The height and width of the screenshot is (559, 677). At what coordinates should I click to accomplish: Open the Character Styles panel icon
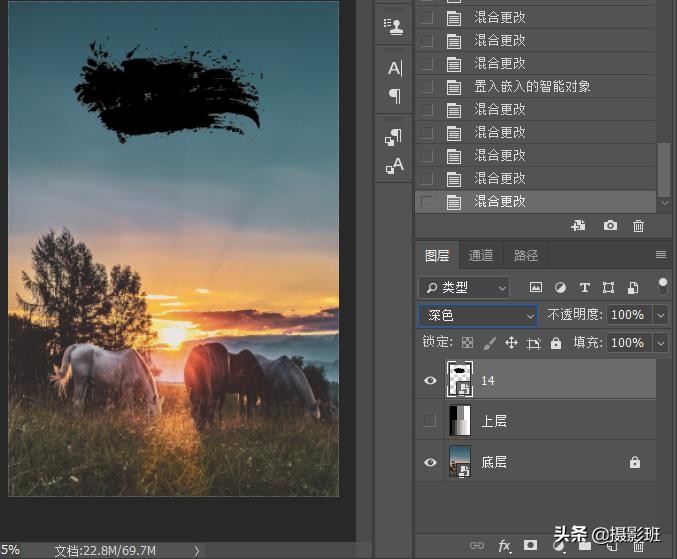(394, 166)
